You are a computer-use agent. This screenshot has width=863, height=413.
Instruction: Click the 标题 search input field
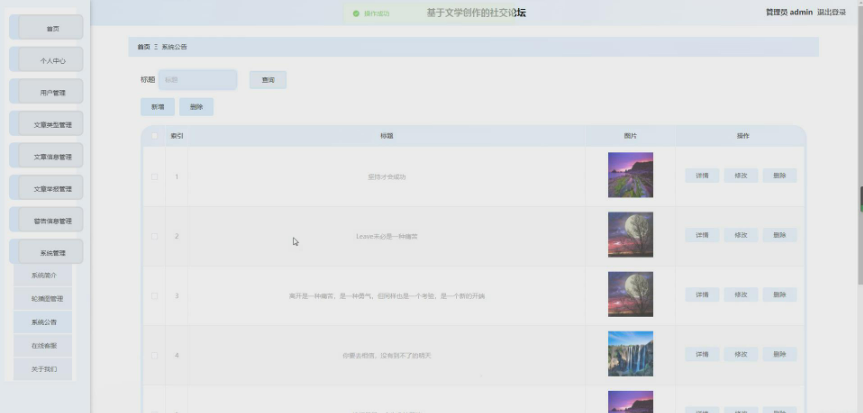coord(198,80)
